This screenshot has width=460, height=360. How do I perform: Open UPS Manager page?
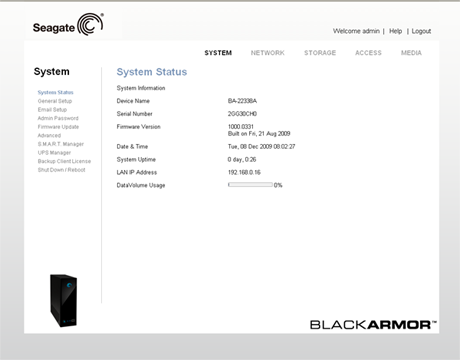coord(54,153)
